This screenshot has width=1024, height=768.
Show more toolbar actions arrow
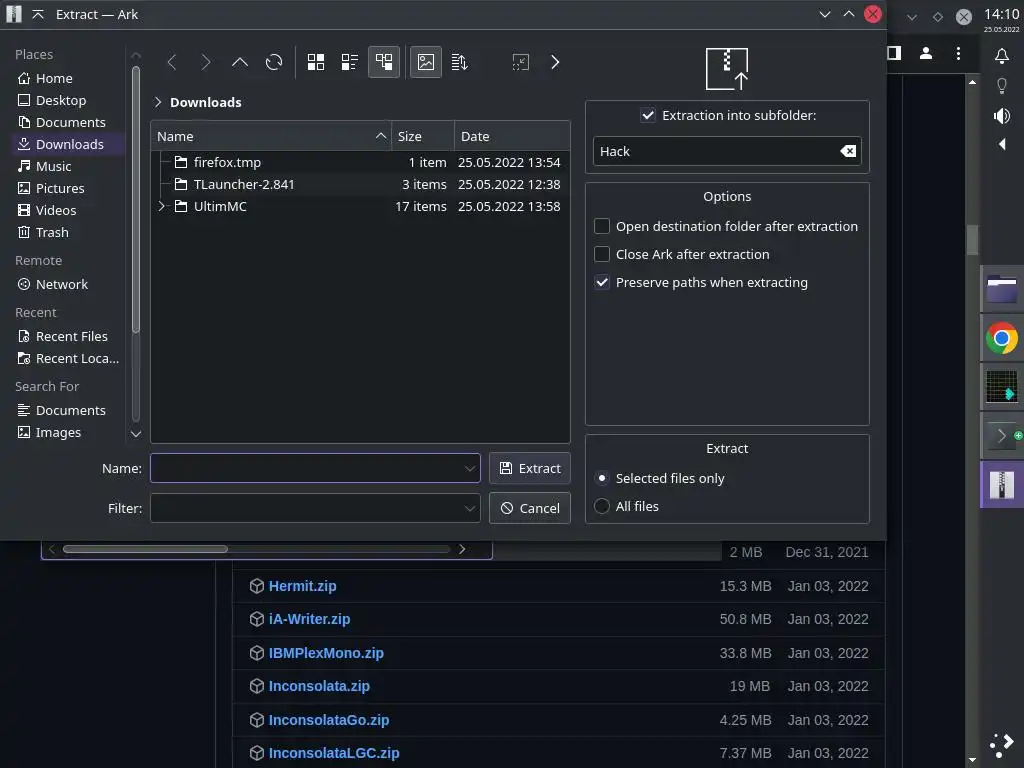pos(555,62)
